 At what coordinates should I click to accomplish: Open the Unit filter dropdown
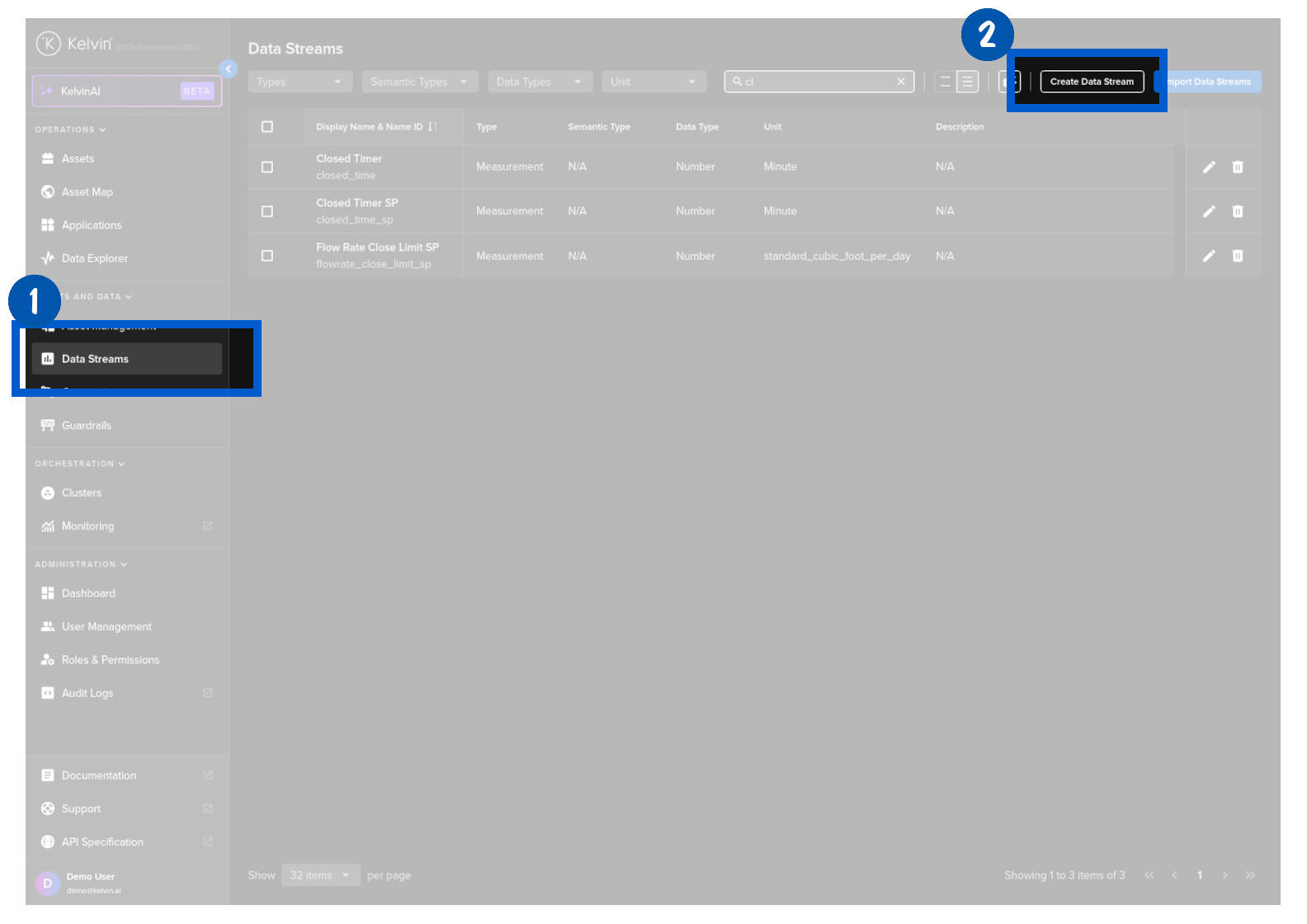[x=653, y=82]
